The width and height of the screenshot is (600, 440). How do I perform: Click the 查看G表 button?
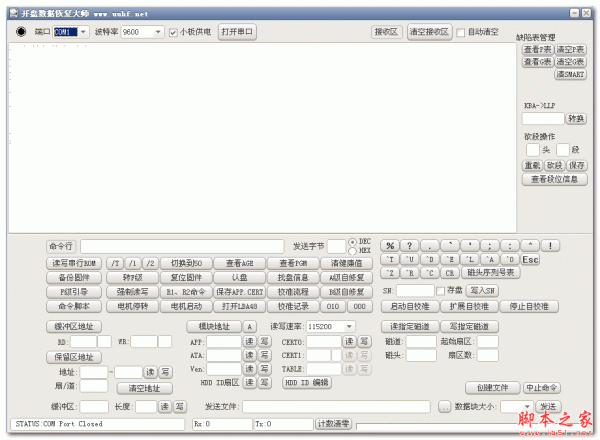pos(537,62)
